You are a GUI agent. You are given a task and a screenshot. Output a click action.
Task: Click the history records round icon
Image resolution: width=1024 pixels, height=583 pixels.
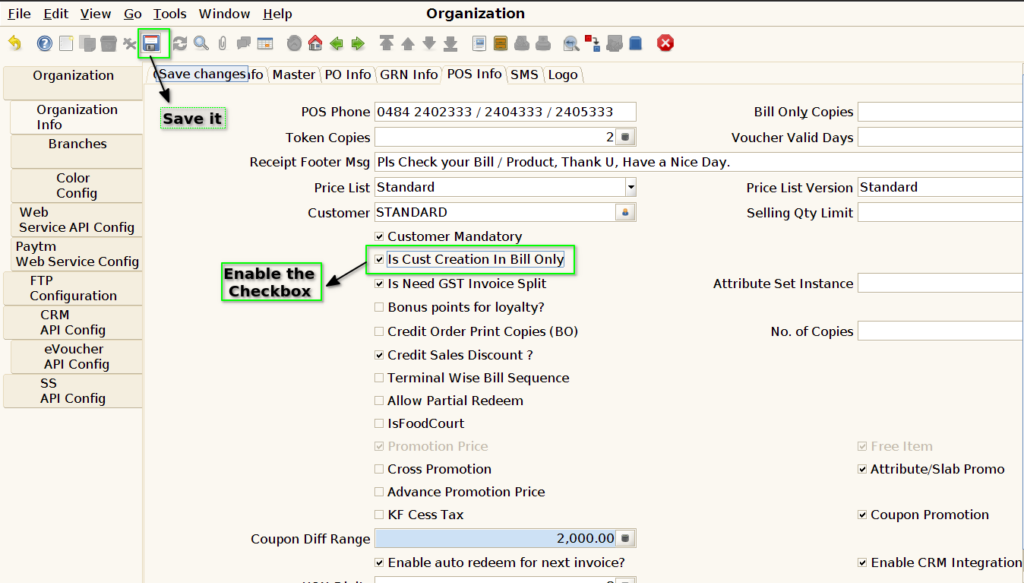coord(295,44)
